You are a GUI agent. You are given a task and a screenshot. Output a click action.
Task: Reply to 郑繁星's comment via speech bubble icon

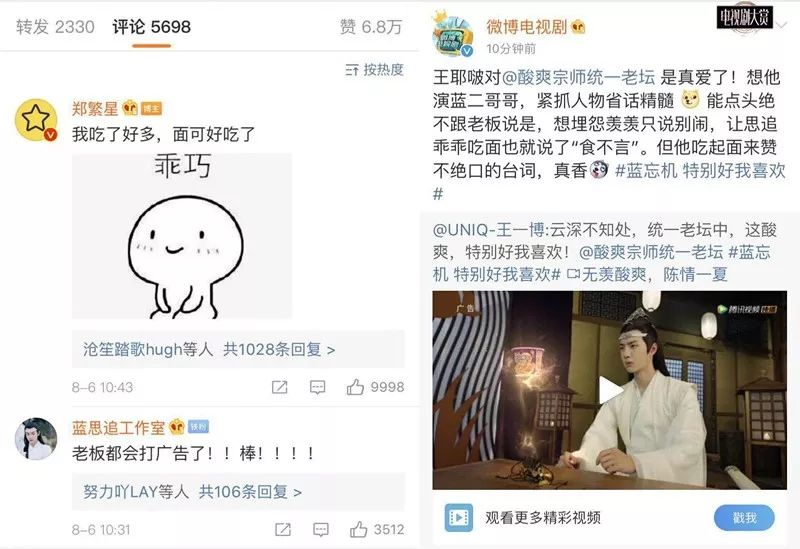point(317,388)
